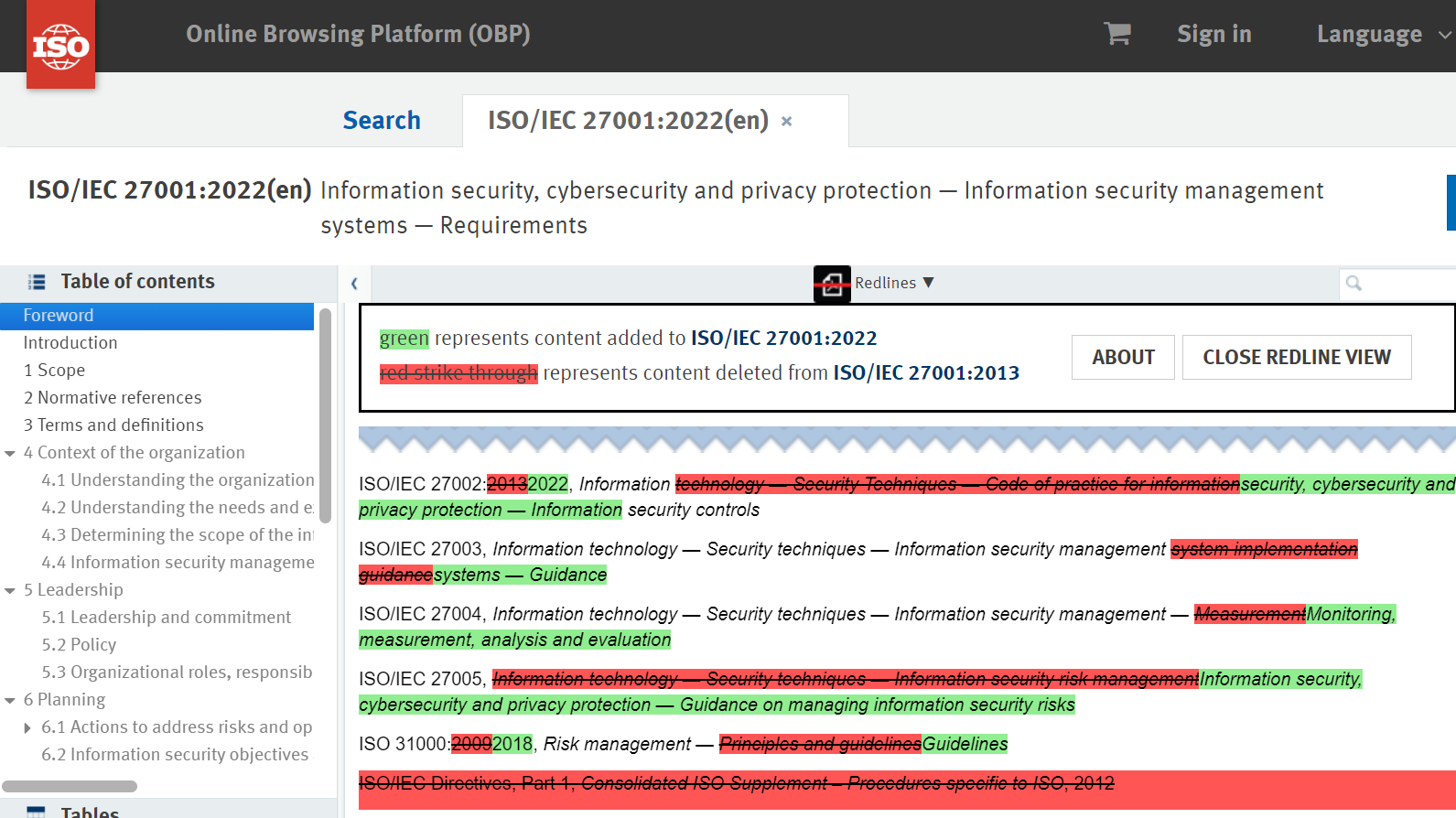Viewport: 1456px width, 818px height.
Task: Select the ISO/IEC 27001:2022(en) tab
Action: [628, 121]
